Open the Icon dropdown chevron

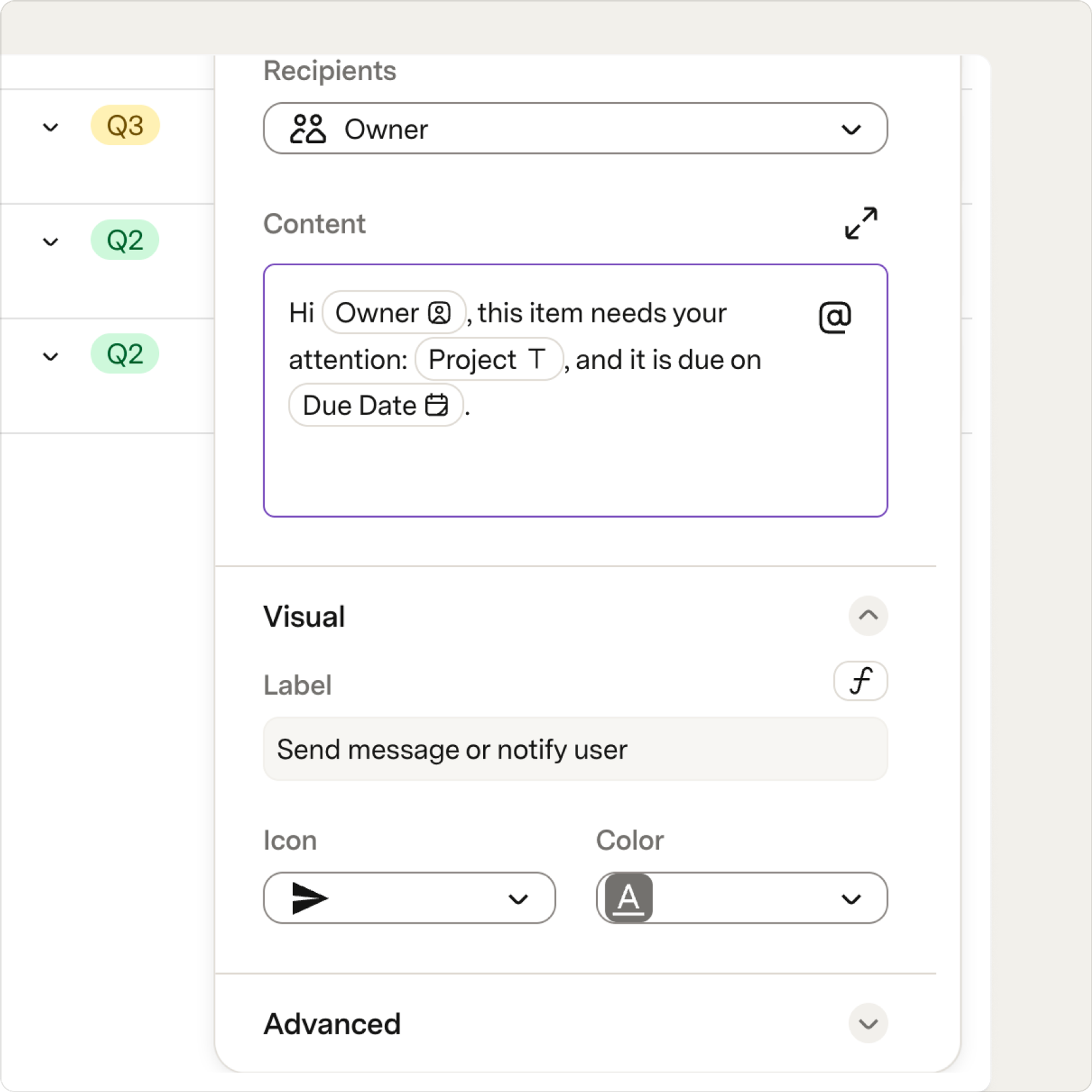pyautogui.click(x=518, y=899)
